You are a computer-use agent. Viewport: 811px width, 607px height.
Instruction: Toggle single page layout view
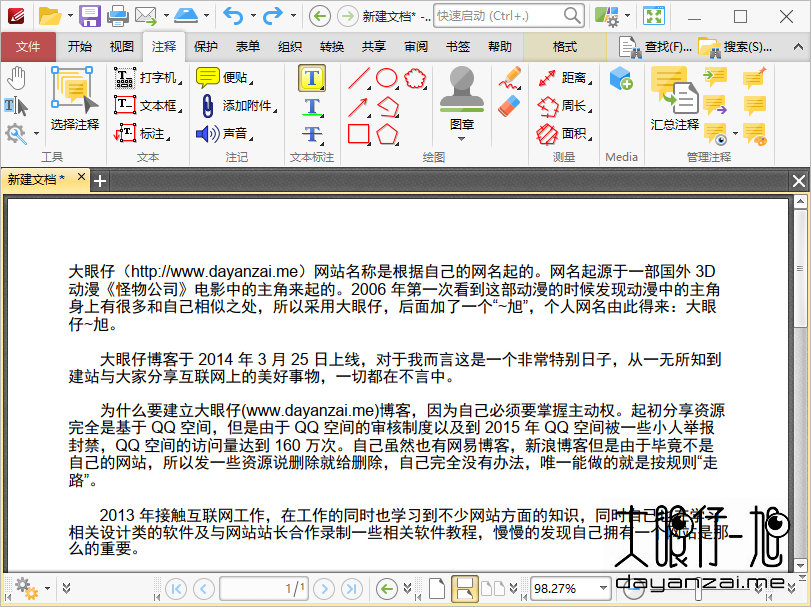(x=437, y=588)
